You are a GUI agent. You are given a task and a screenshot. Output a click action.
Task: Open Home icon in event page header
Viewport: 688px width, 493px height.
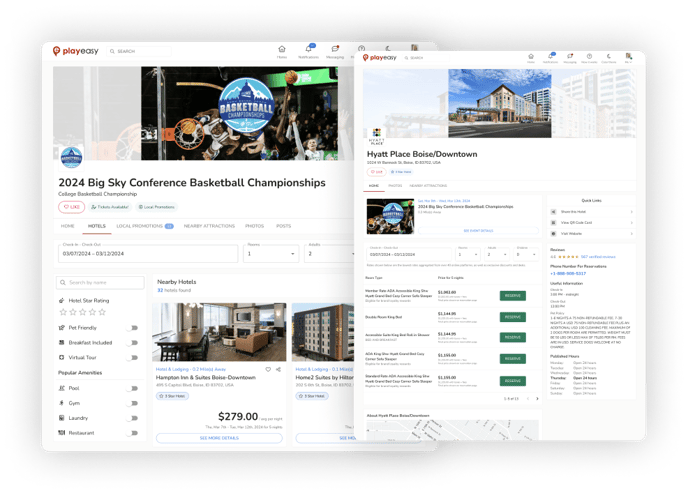pos(282,49)
